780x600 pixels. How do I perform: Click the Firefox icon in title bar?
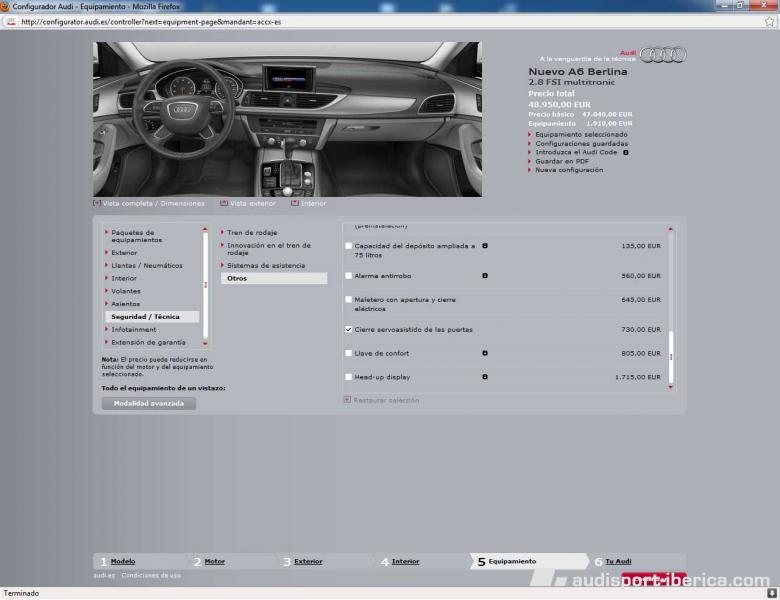(x=5, y=6)
